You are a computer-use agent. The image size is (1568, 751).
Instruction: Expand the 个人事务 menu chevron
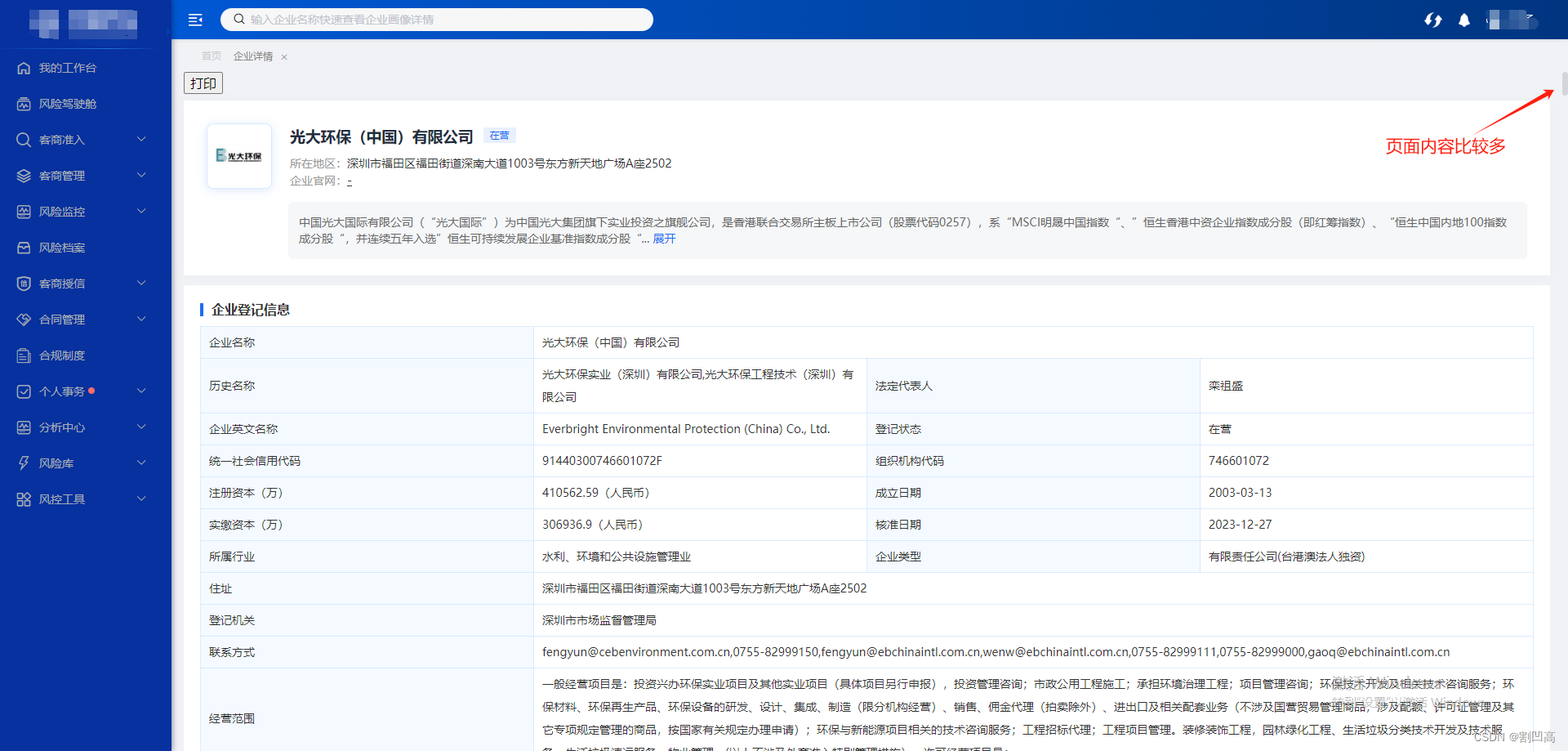point(141,391)
